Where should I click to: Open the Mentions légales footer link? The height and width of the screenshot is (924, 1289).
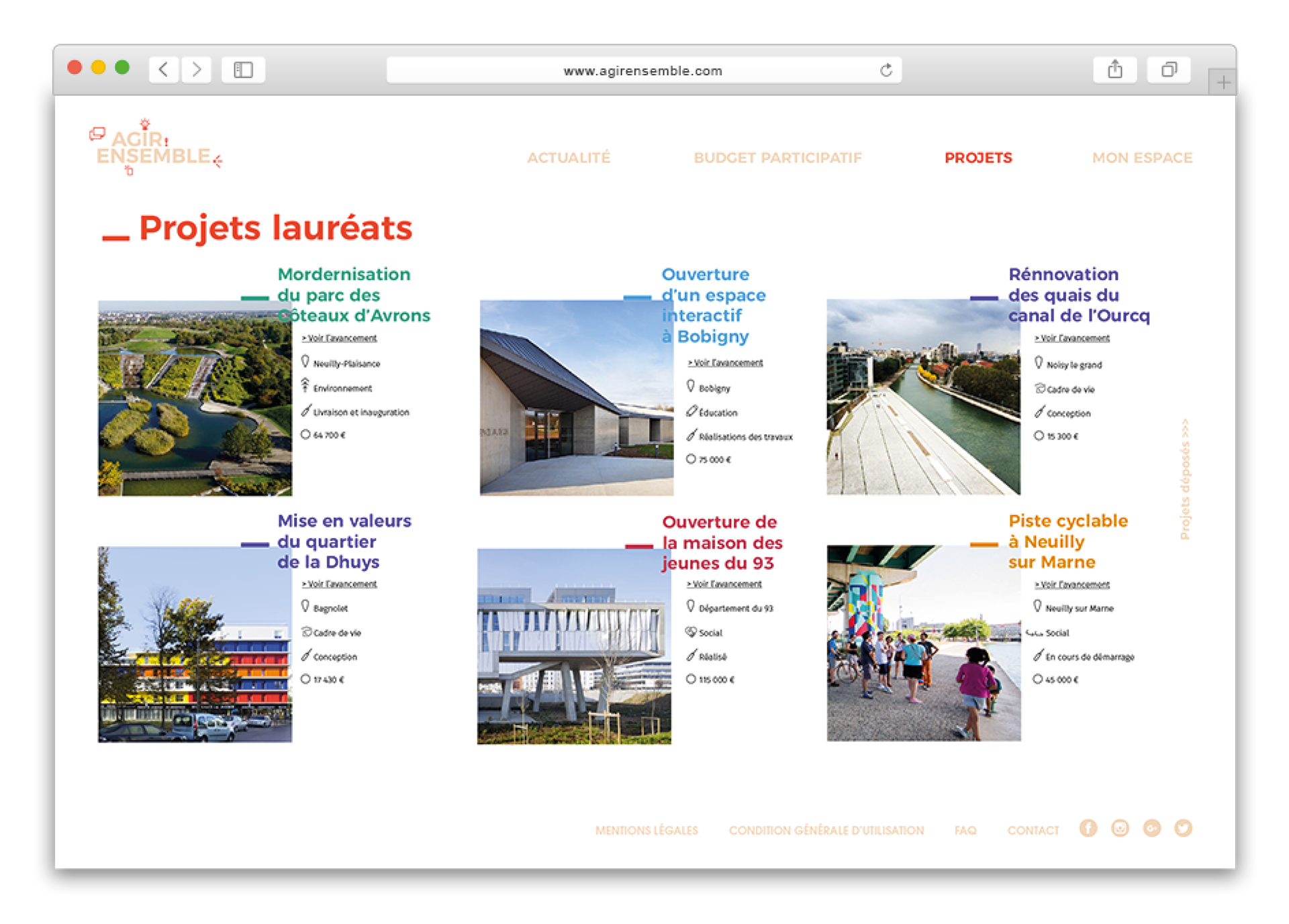pyautogui.click(x=647, y=830)
